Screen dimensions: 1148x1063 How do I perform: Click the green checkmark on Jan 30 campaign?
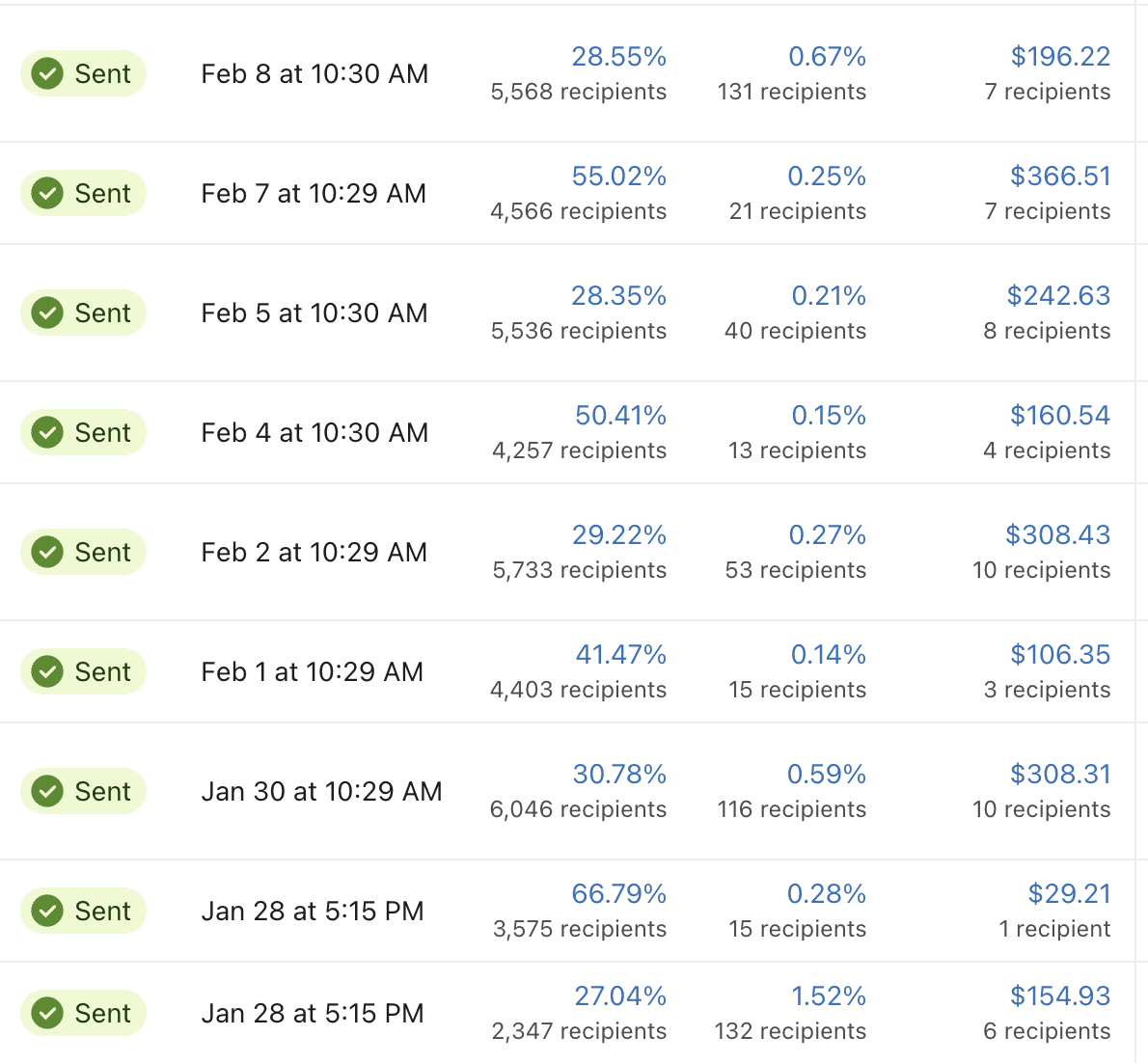pos(46,791)
